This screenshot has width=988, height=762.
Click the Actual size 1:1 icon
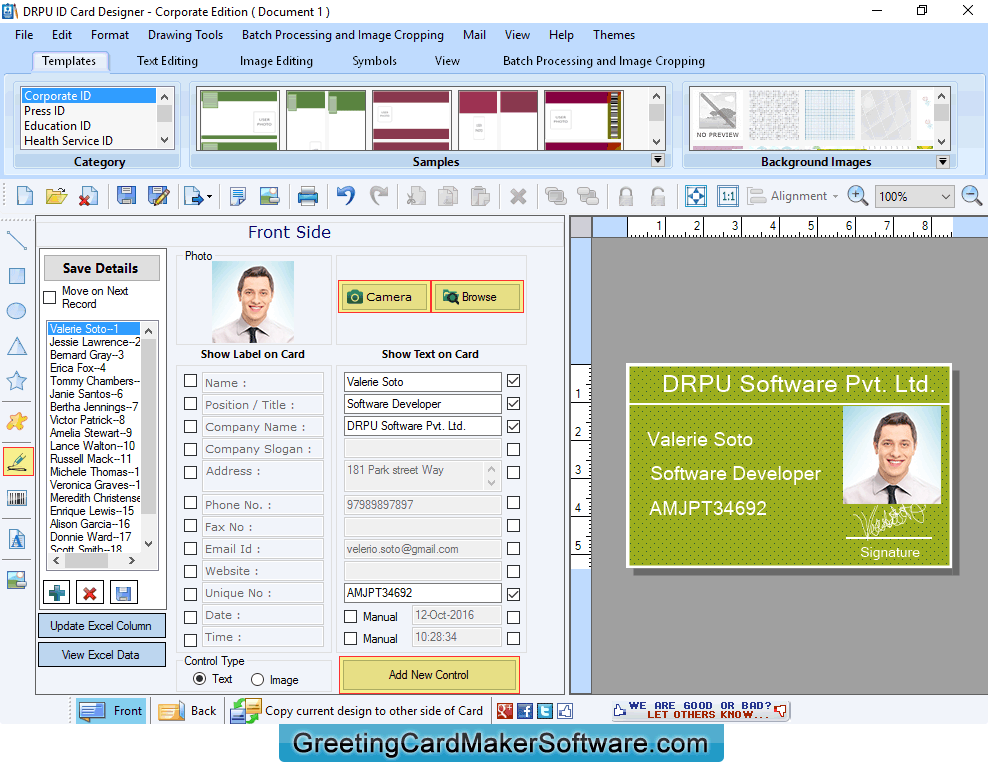point(728,196)
